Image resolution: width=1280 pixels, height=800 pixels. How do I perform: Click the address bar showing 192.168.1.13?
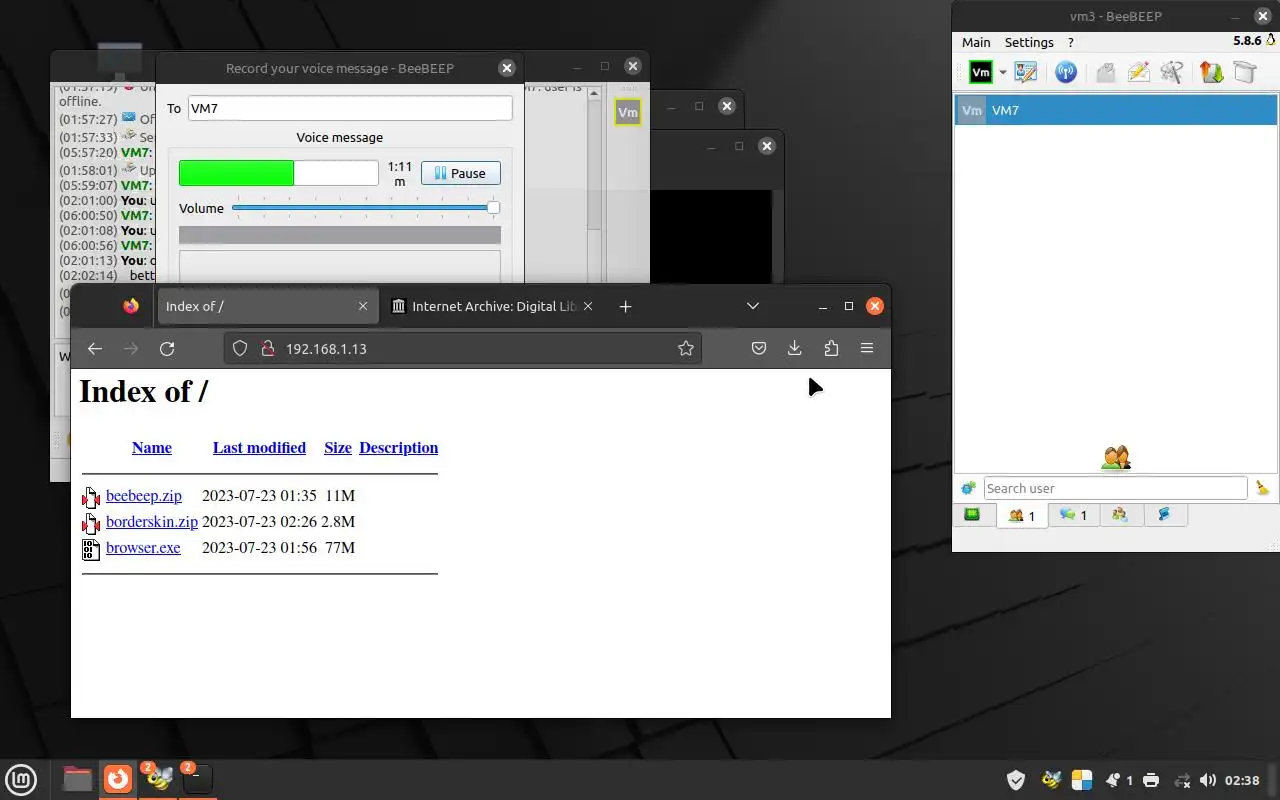pos(463,348)
